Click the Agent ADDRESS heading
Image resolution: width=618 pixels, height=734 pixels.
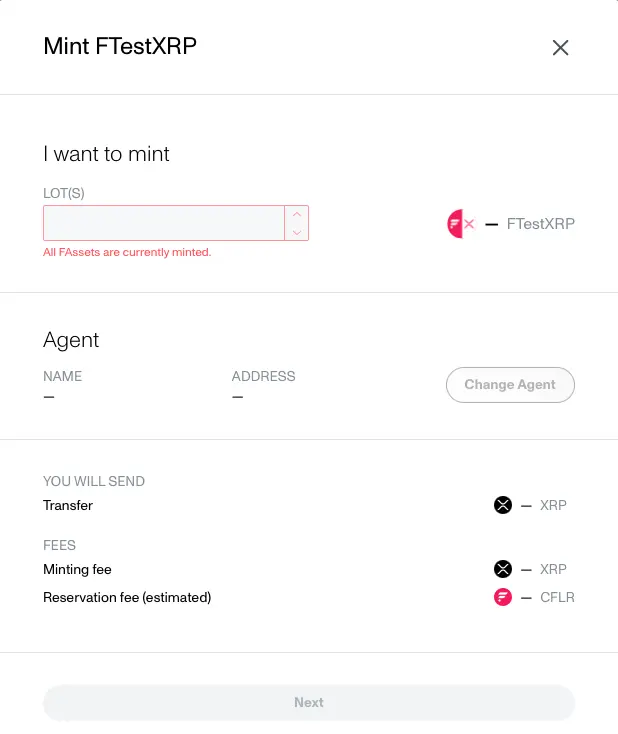[263, 376]
